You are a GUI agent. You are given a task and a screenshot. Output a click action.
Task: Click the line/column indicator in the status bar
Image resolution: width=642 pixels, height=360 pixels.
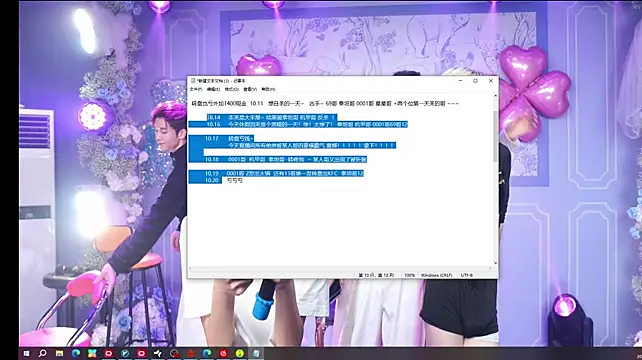coord(376,275)
